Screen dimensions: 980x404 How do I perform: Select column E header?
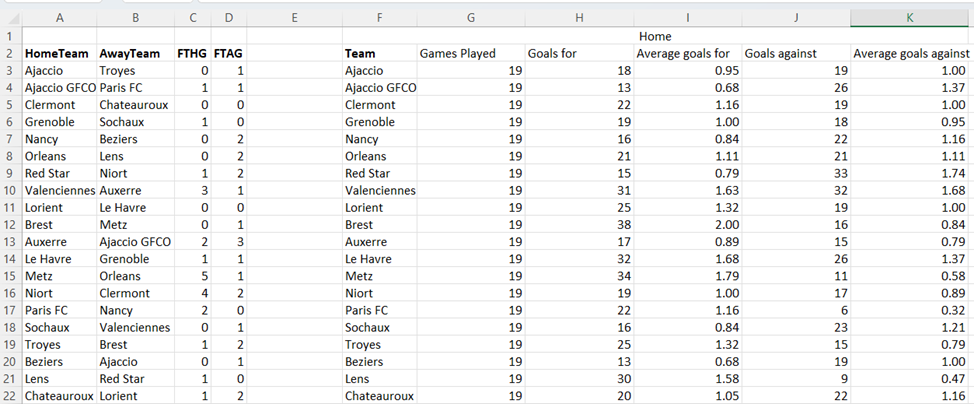click(294, 19)
